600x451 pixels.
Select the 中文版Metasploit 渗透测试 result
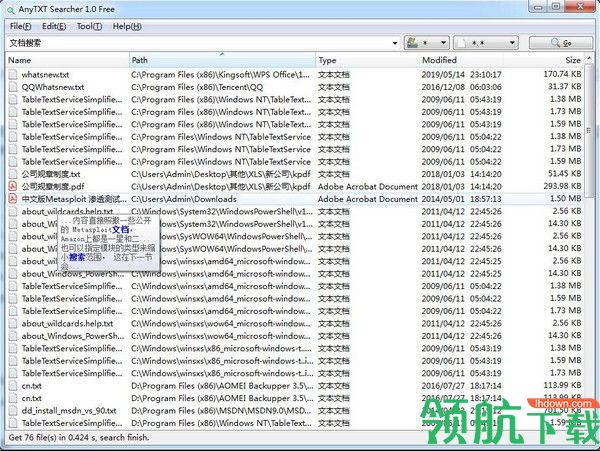click(74, 199)
